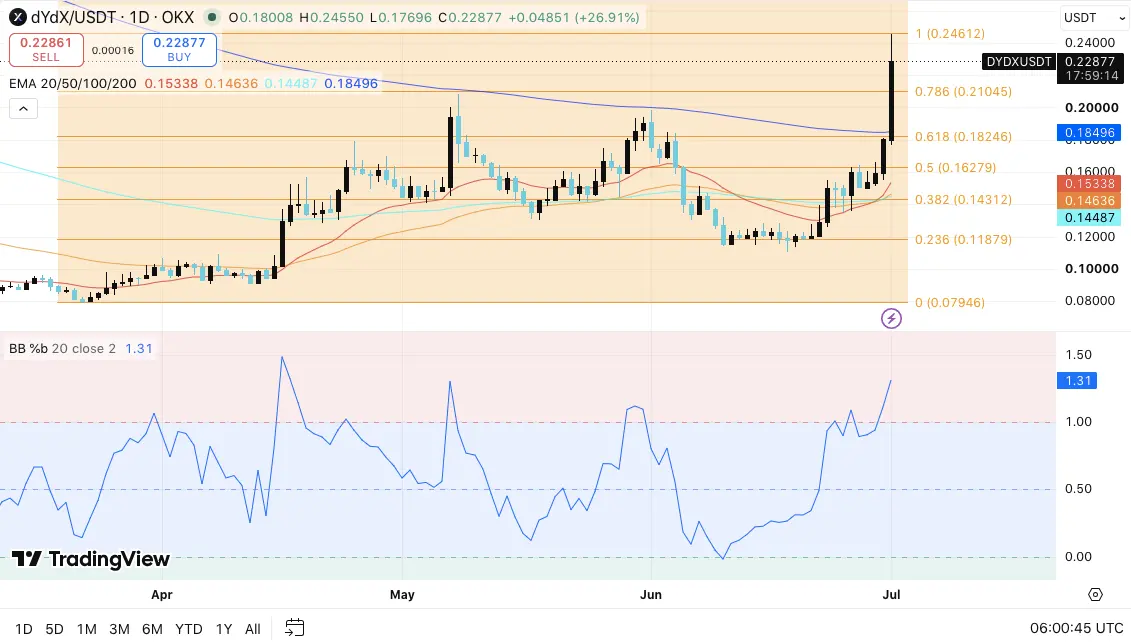
Task: Select the YTD time range
Action: coord(189,629)
